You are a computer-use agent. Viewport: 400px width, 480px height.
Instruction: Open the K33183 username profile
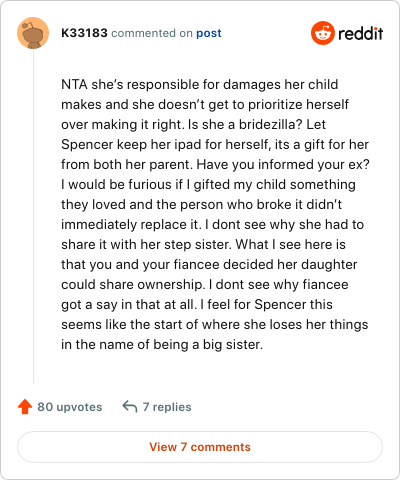point(84,33)
